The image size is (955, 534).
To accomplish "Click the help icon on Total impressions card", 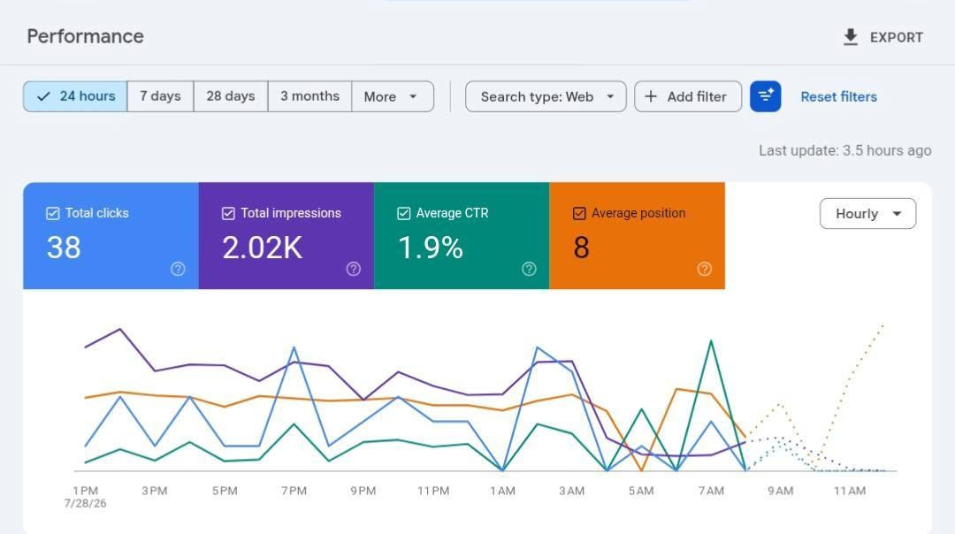I will pos(353,269).
